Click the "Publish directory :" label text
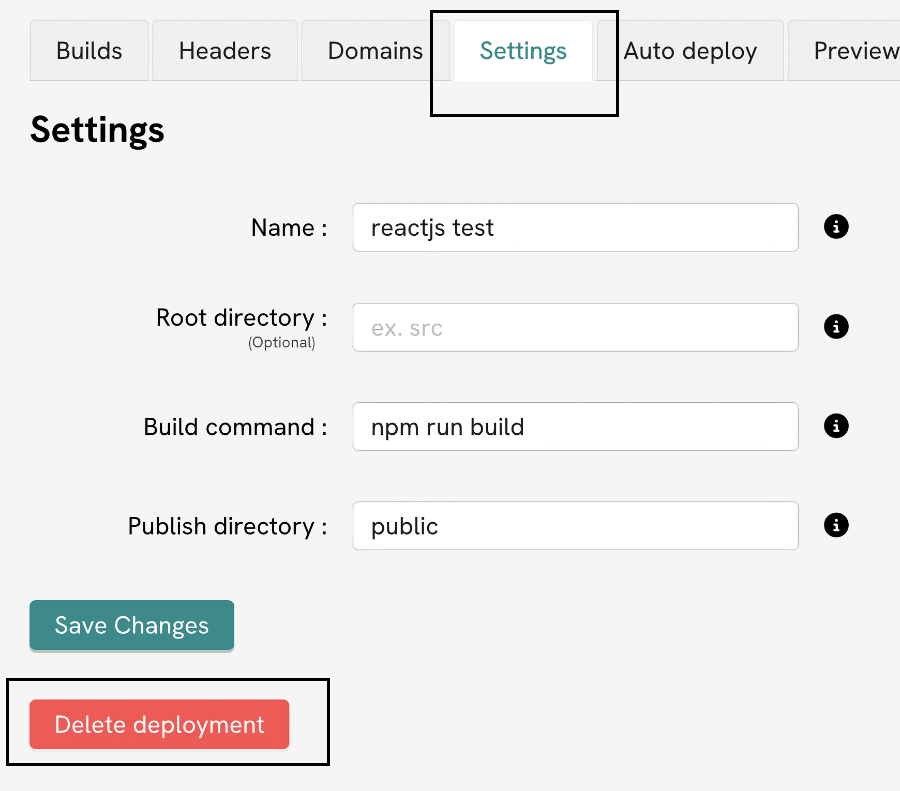Screen dimensions: 900x791 coord(227,526)
